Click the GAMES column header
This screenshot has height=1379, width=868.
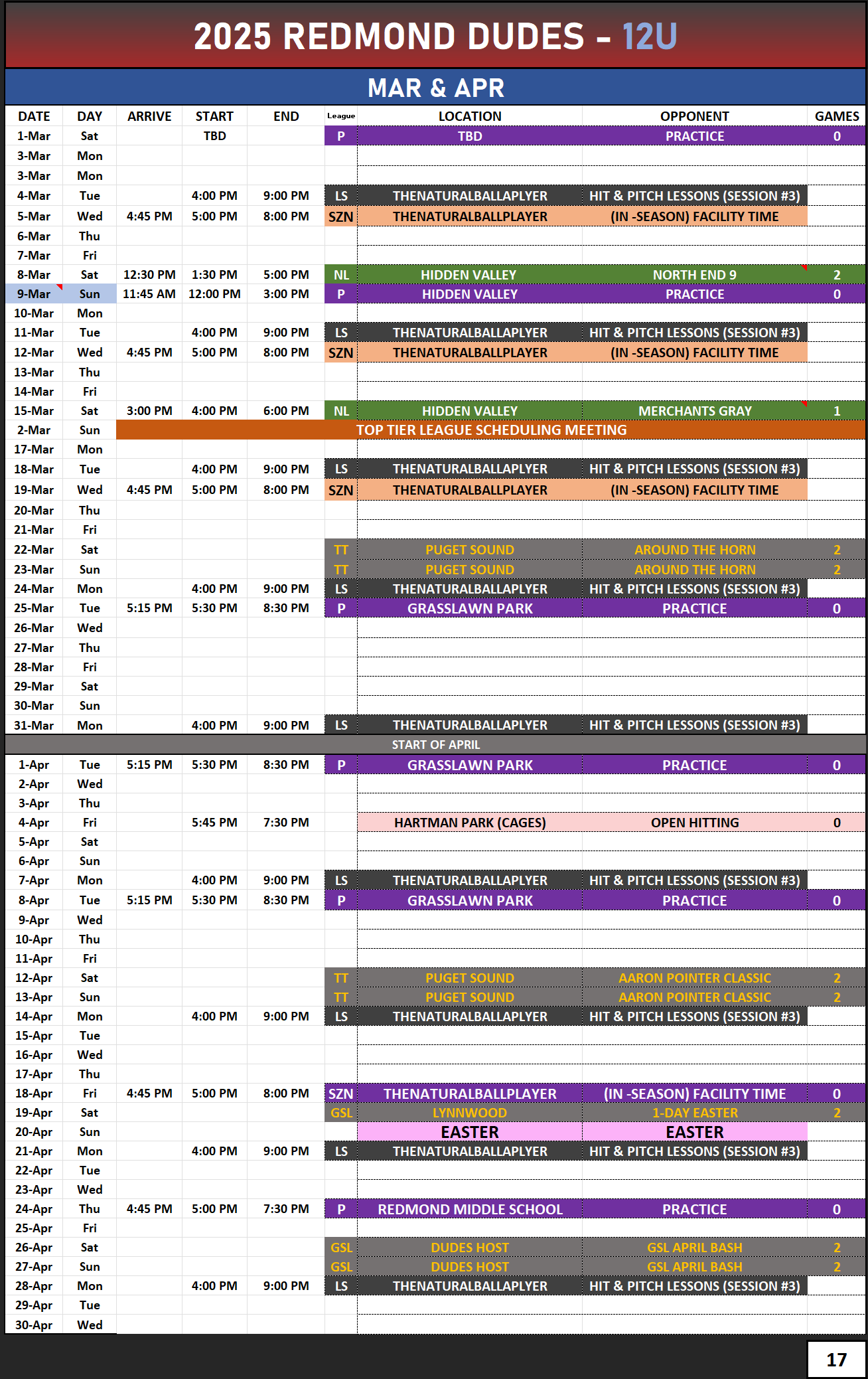(x=836, y=116)
